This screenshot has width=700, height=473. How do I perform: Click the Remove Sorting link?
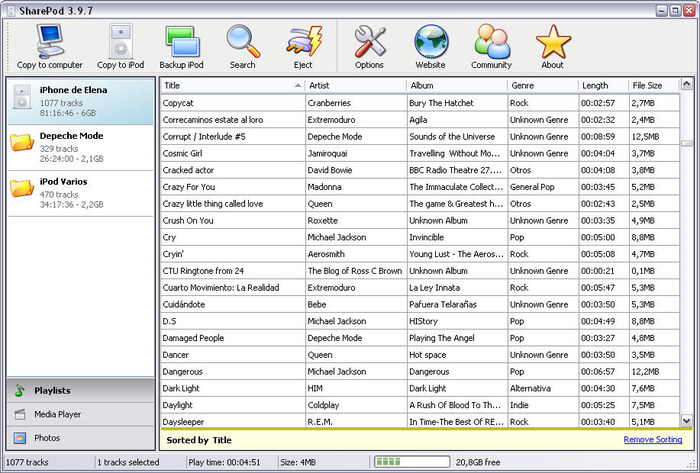[x=653, y=440]
